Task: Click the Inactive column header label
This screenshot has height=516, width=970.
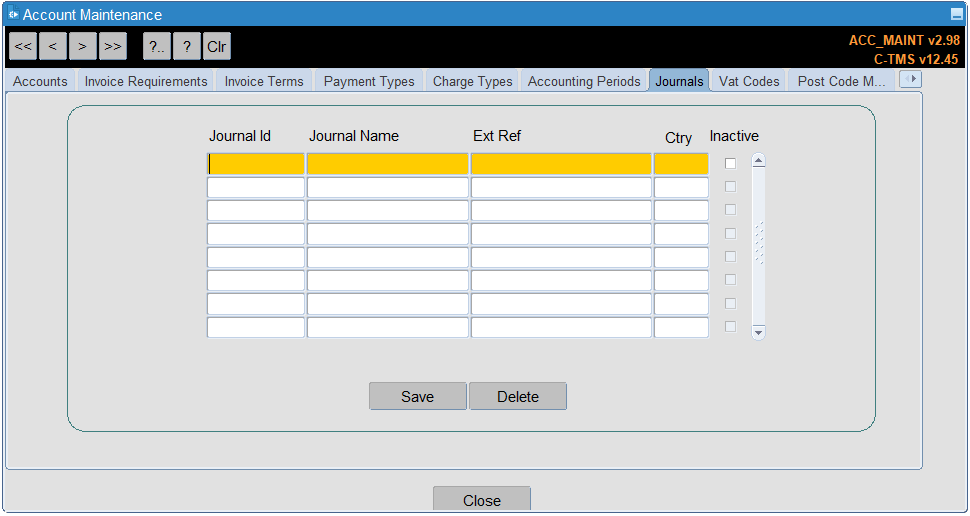Action: click(734, 136)
